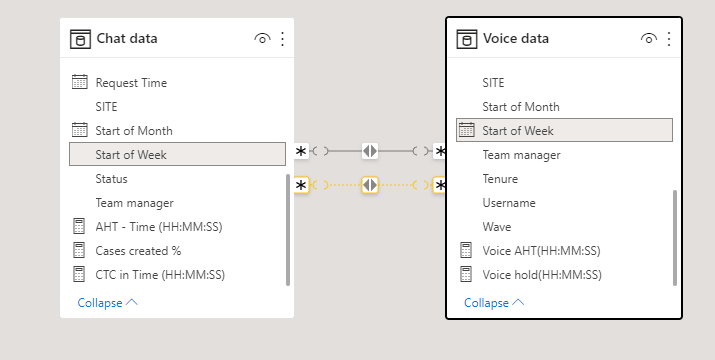Screen dimensions: 715x360
Task: Open more options menu for Chat data
Action: point(282,39)
